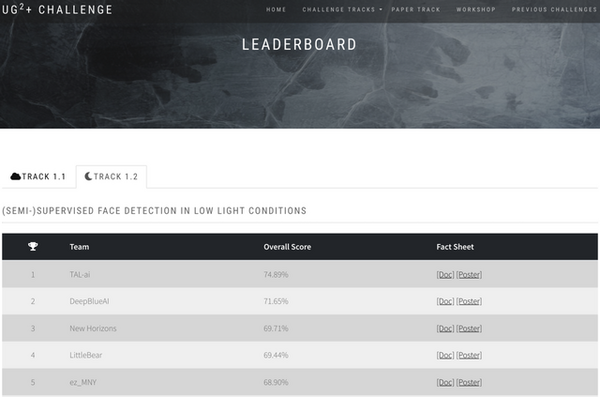600x397 pixels.
Task: Click the UG2+ Challenge site logo
Action: pos(57,9)
